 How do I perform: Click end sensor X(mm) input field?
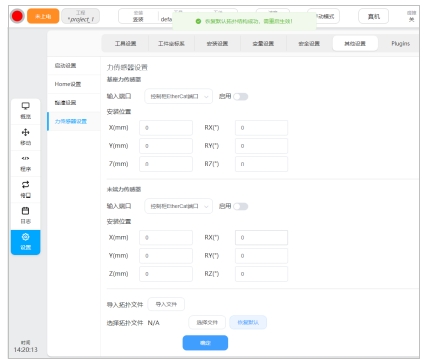click(166, 238)
